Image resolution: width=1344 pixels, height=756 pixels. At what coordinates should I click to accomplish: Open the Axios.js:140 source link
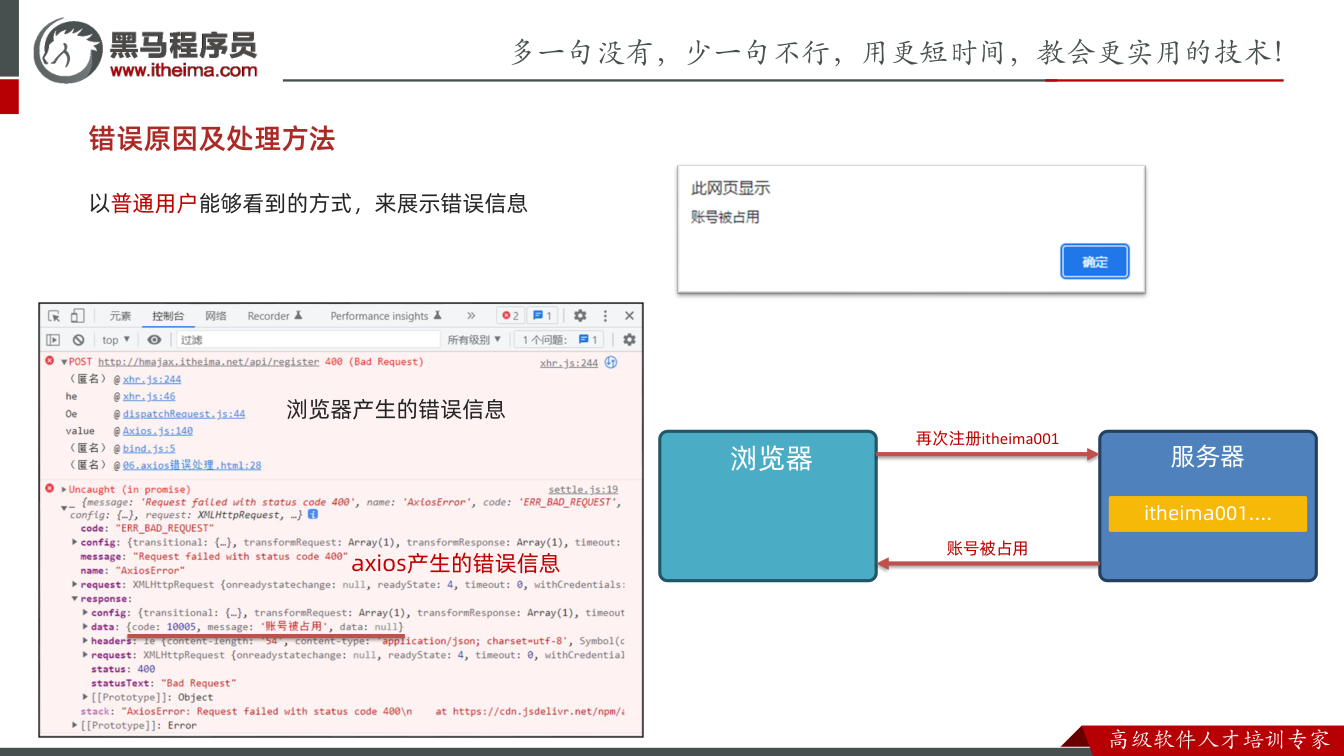tap(158, 431)
